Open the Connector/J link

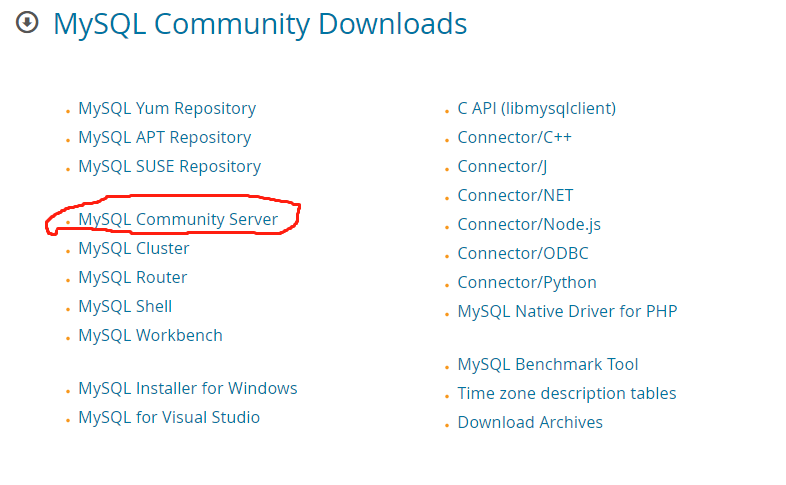pyautogui.click(x=502, y=167)
